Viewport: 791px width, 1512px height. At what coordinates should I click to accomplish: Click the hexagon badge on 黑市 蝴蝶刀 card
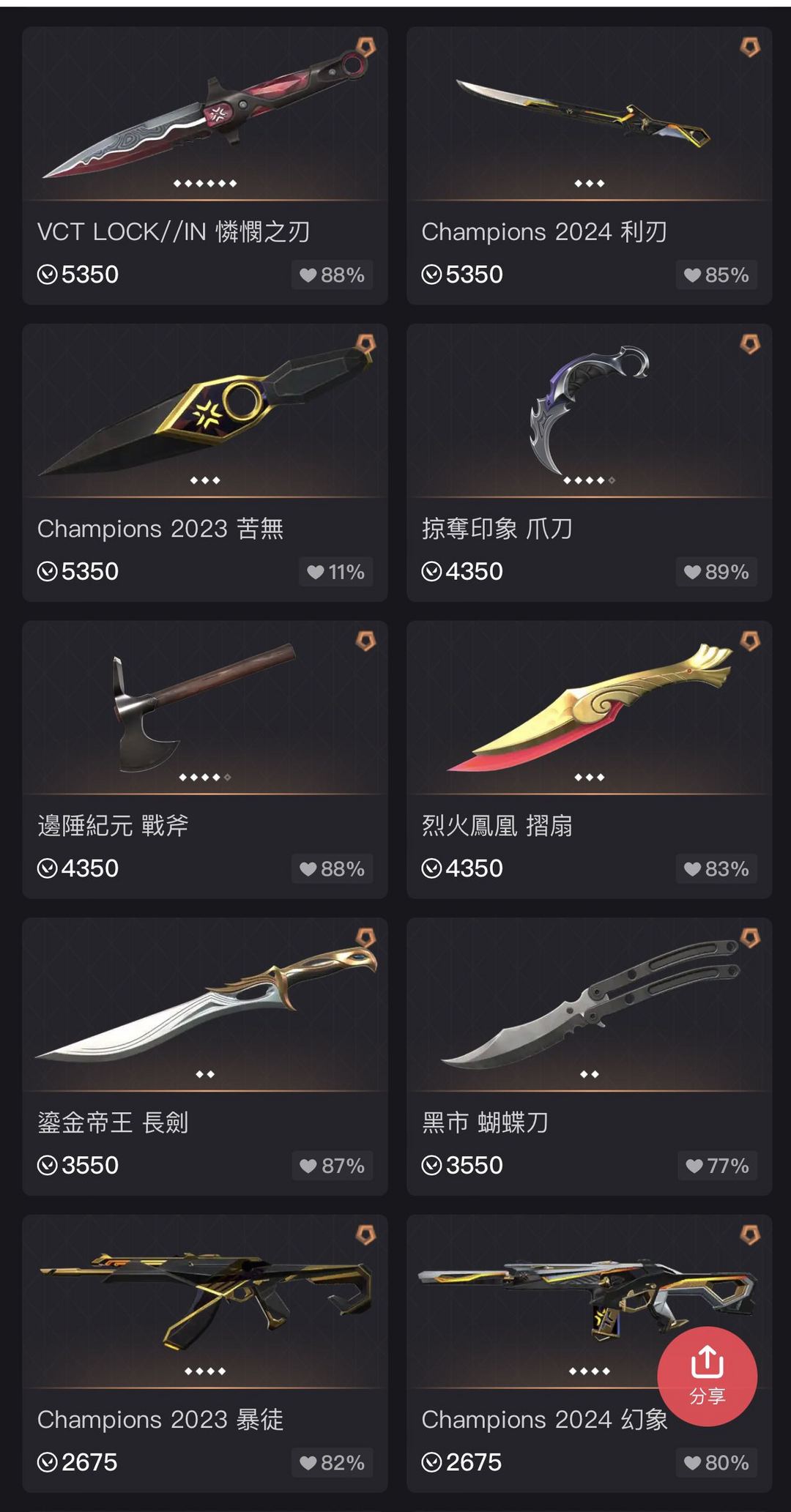click(750, 938)
